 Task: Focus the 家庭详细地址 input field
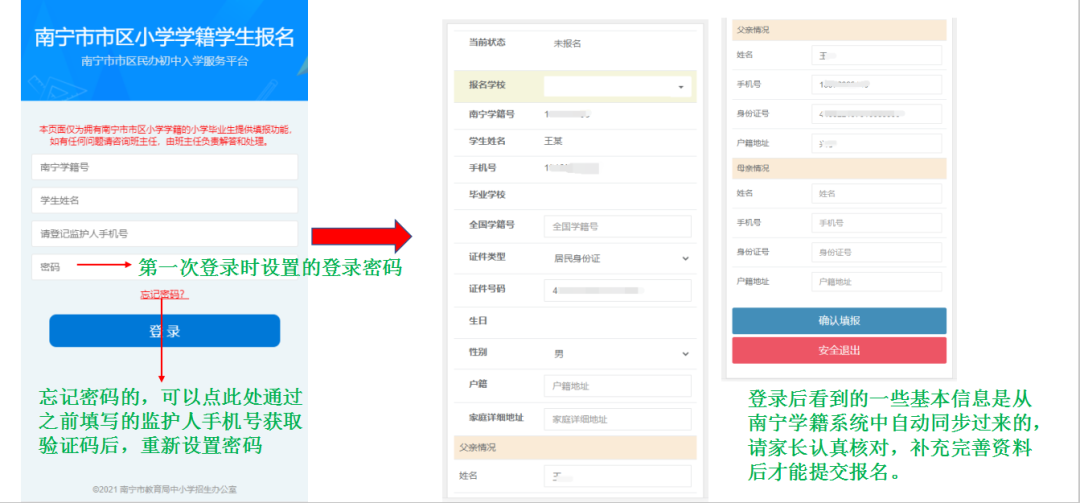click(618, 419)
